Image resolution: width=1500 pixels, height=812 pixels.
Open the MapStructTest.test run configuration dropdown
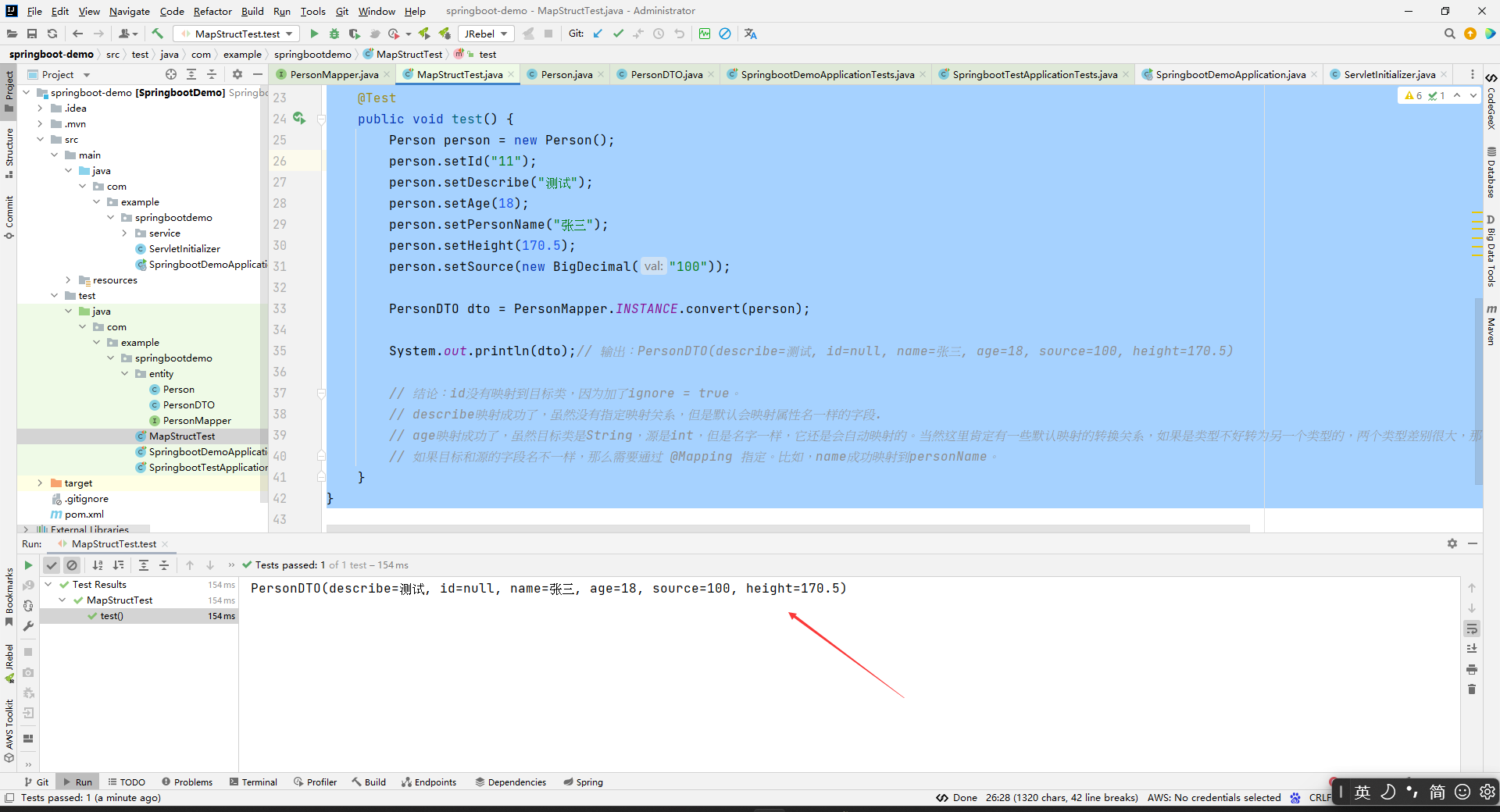[x=237, y=34]
